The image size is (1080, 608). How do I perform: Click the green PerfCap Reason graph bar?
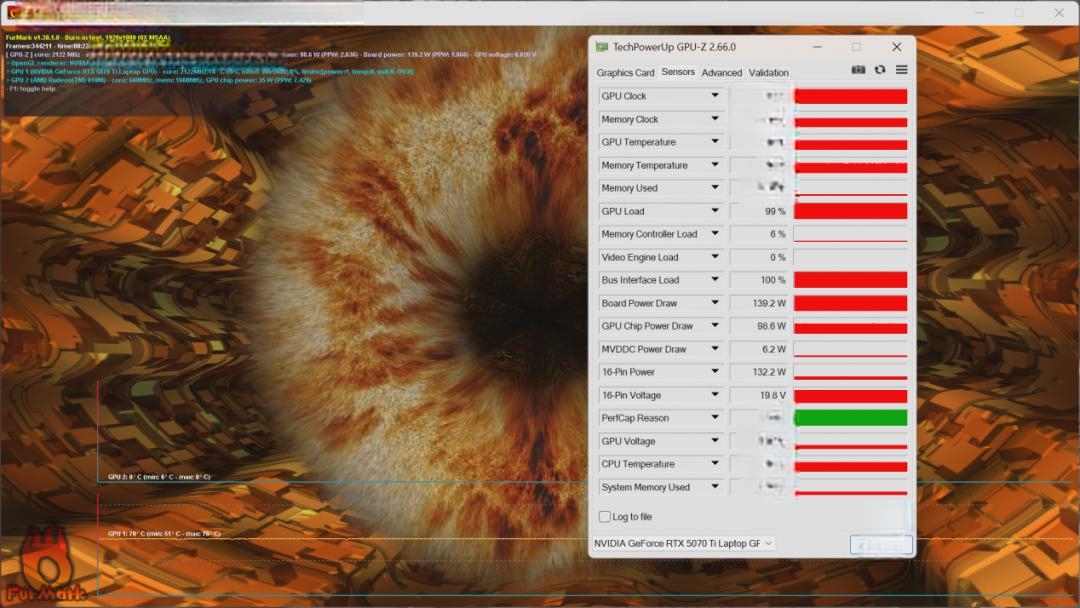(x=851, y=418)
